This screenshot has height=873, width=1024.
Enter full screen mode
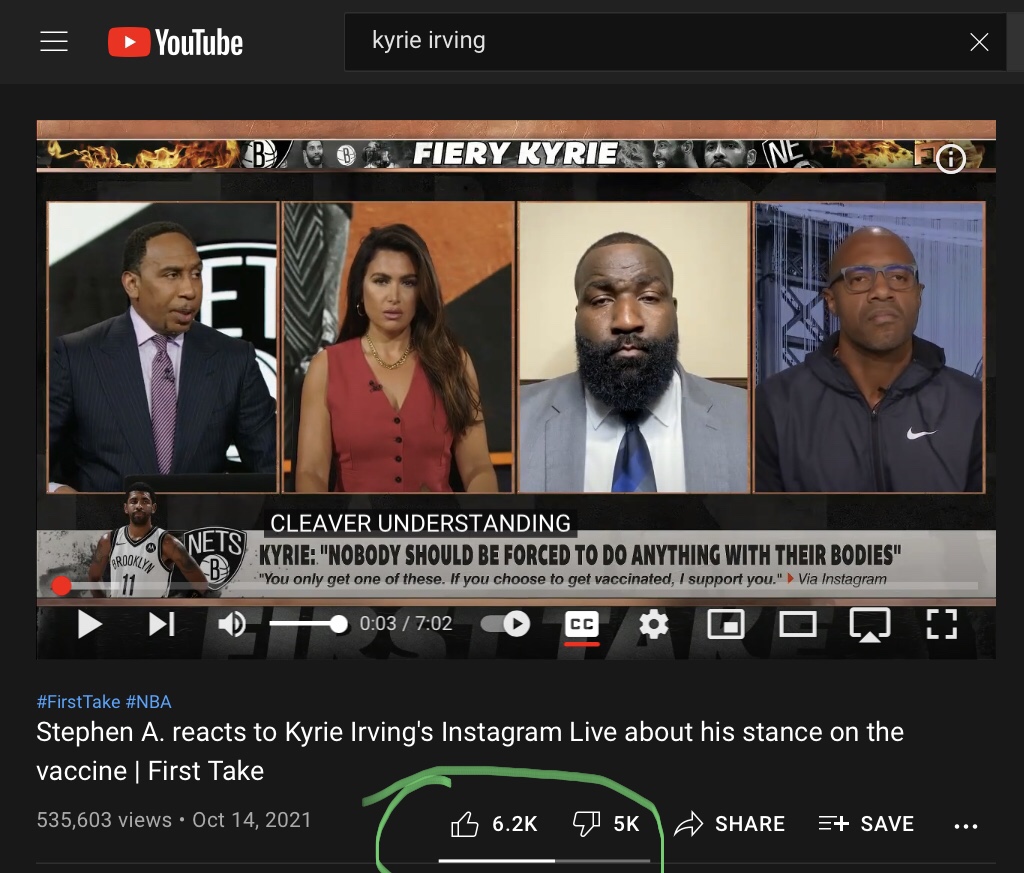[942, 624]
